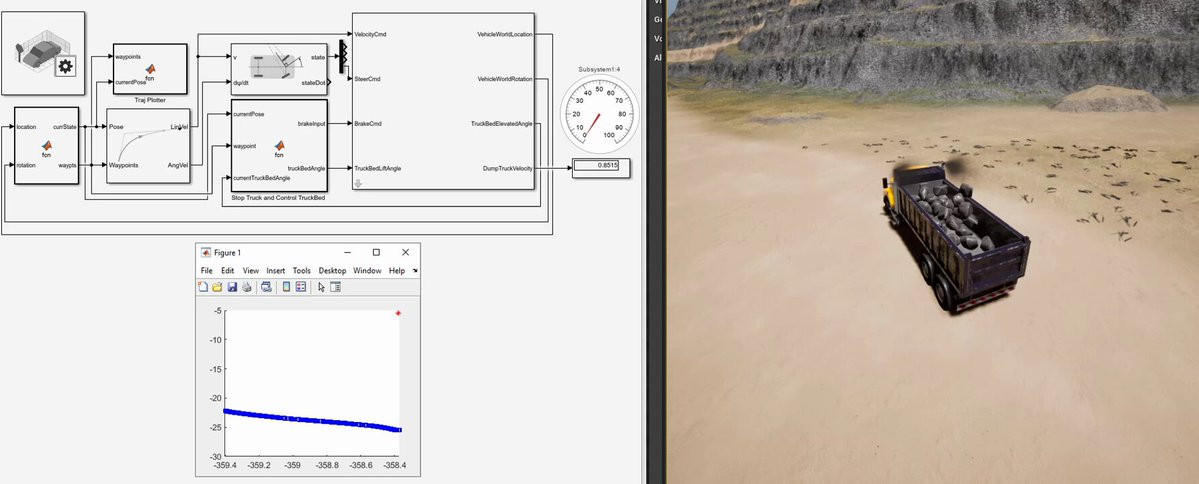Screen dimensions: 1199x484
Task: Open the Insert menu in Figure 1
Action: pos(275,271)
